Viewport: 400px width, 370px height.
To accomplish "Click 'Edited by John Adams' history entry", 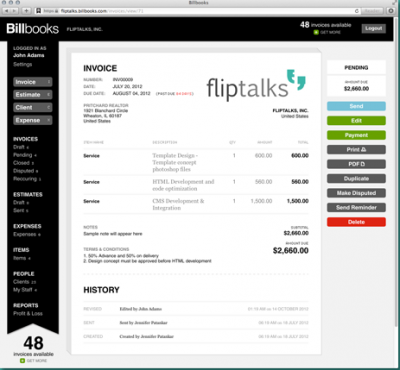I will click(x=141, y=309).
